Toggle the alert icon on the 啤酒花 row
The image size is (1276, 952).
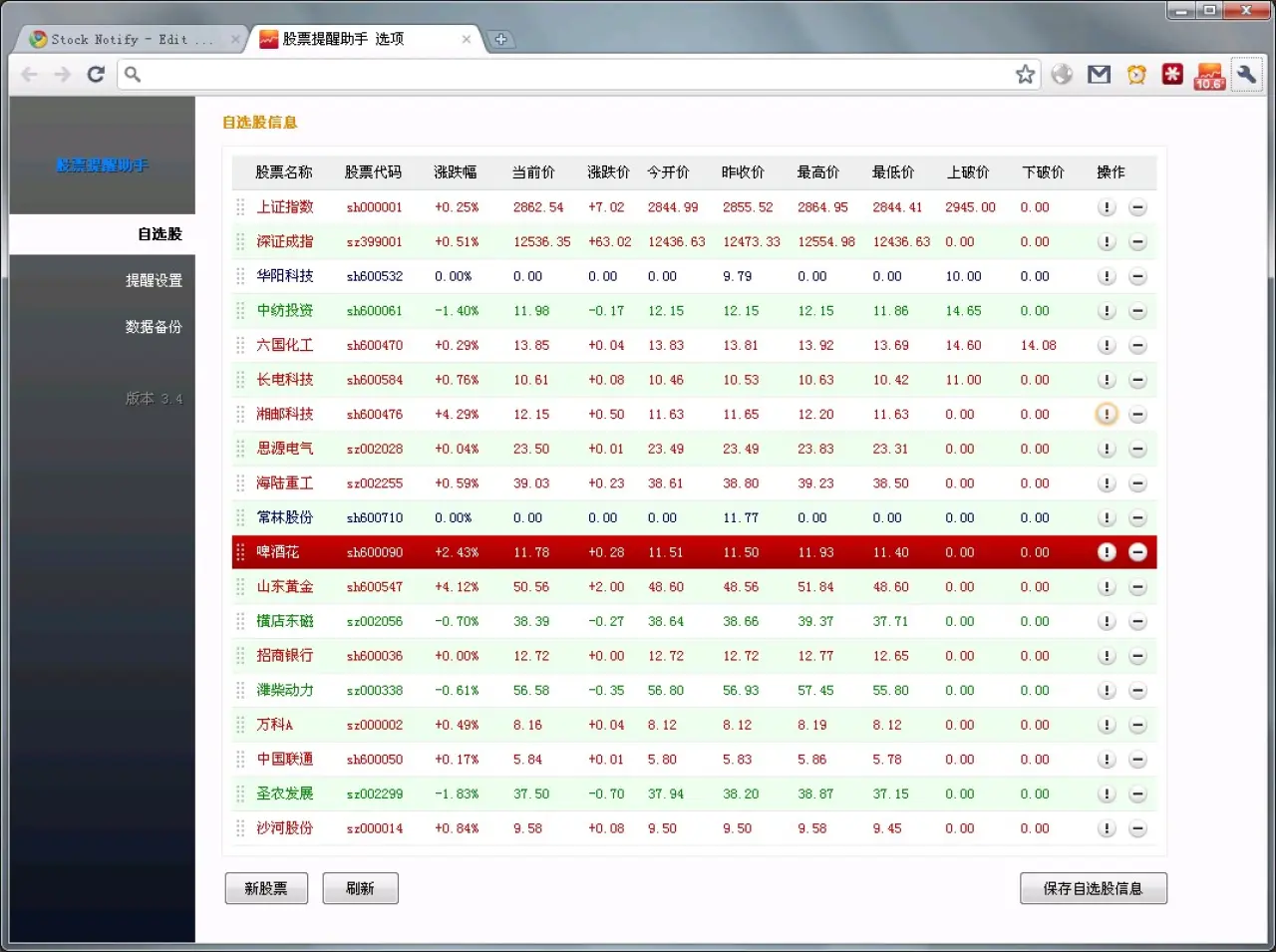pos(1106,552)
